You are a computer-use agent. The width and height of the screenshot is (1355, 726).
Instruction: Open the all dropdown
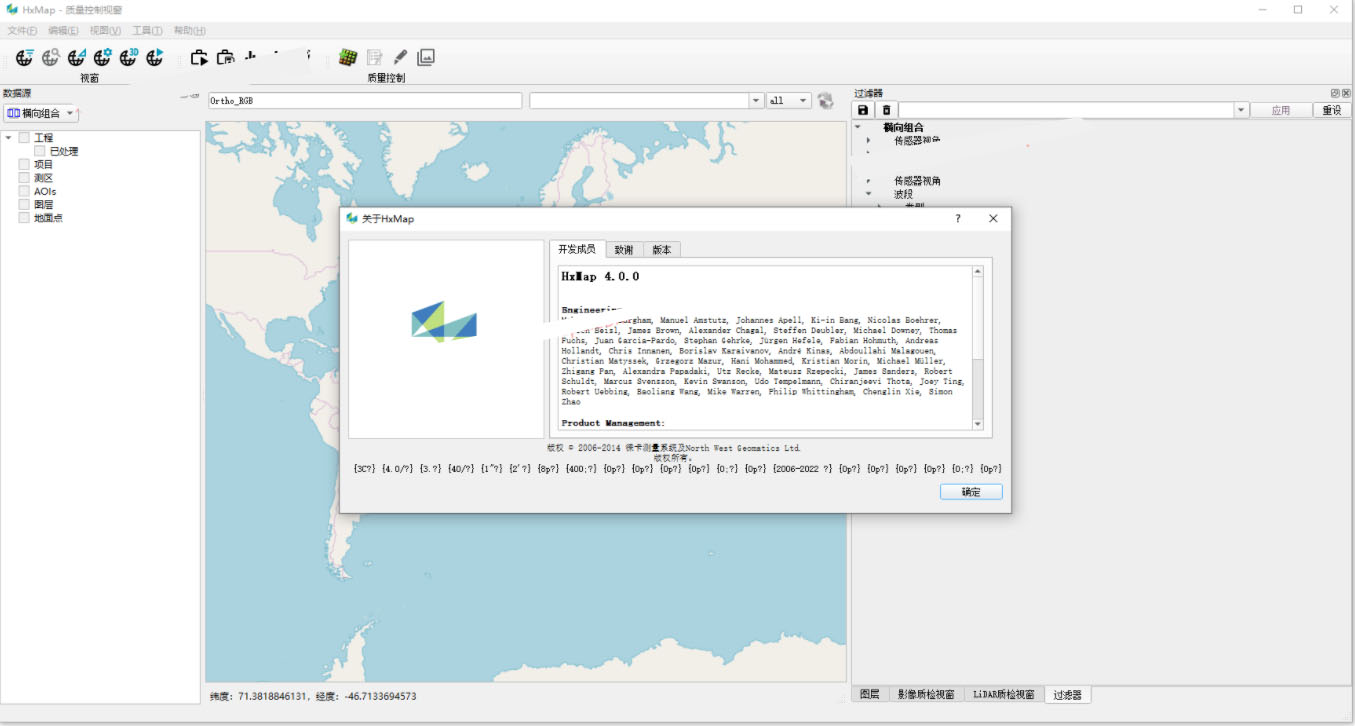point(789,101)
